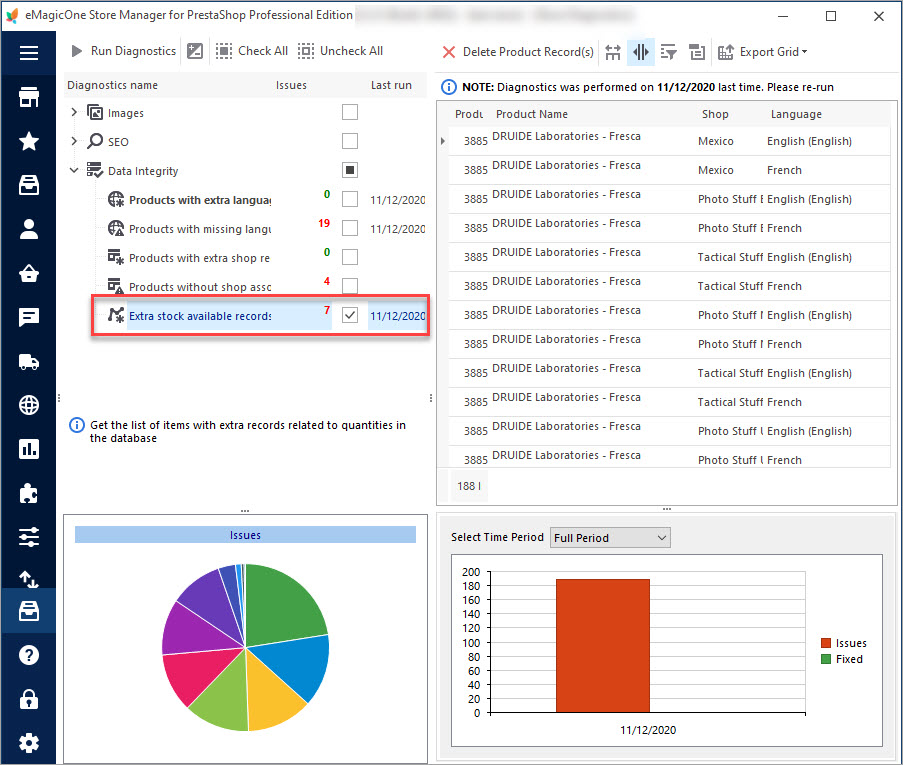Check the SEO diagnostics checkbox
The image size is (903, 765).
click(350, 141)
